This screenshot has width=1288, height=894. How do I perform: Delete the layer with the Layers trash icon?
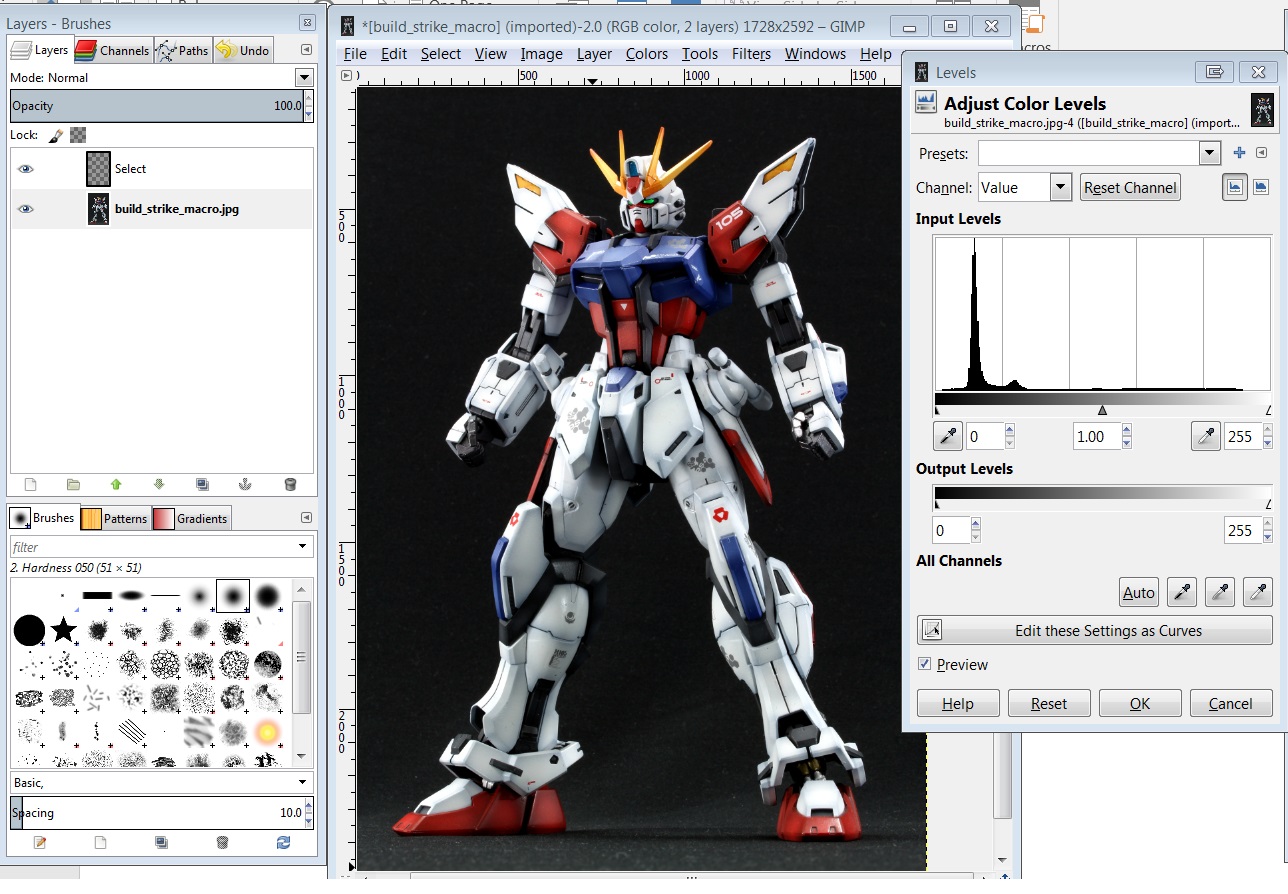pyautogui.click(x=290, y=484)
